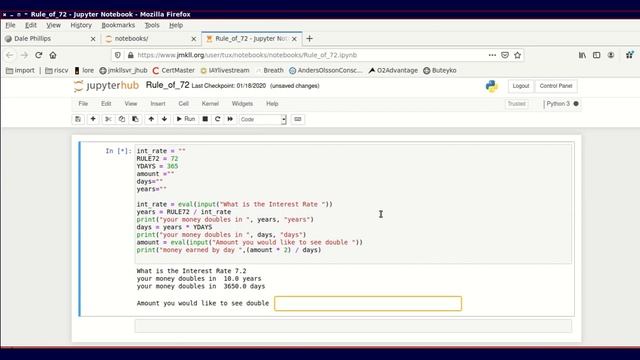Open the riscv bookmarks folder
Image resolution: width=640 pixels, height=360 pixels.
[57, 71]
